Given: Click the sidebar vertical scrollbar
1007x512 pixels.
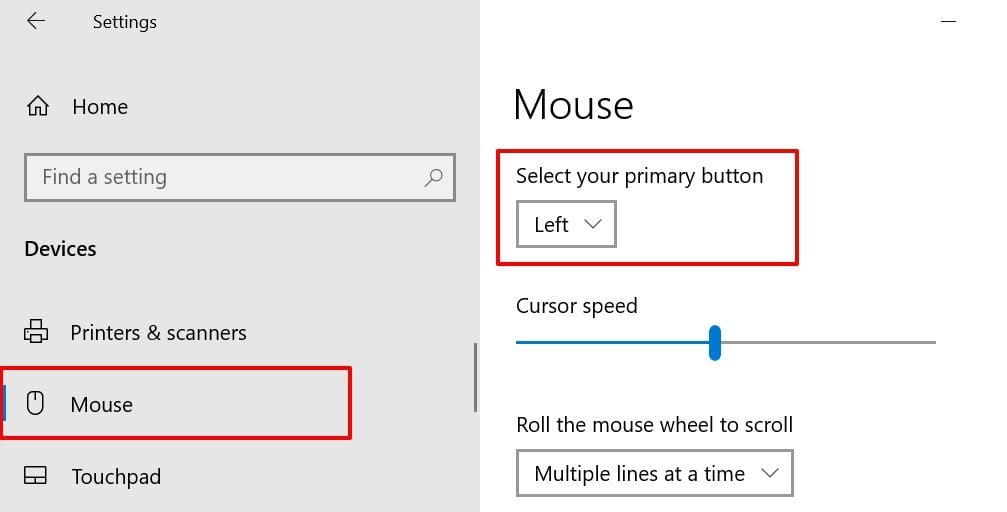Looking at the screenshot, I should [475, 377].
